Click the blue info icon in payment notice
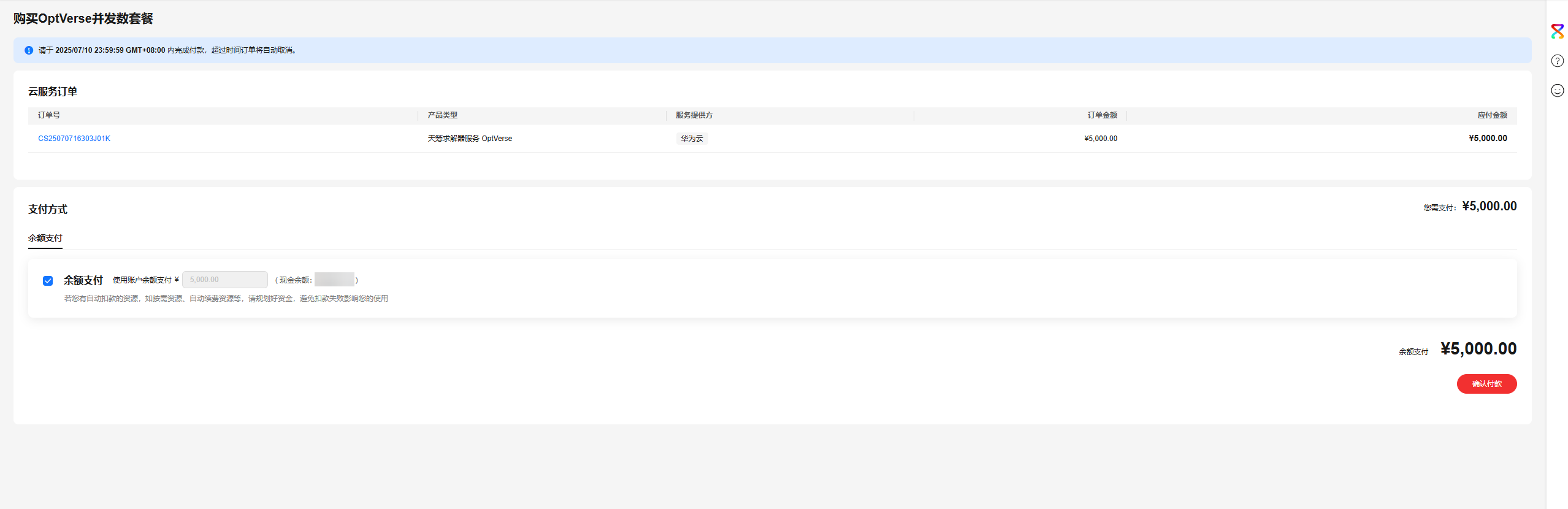 point(29,50)
